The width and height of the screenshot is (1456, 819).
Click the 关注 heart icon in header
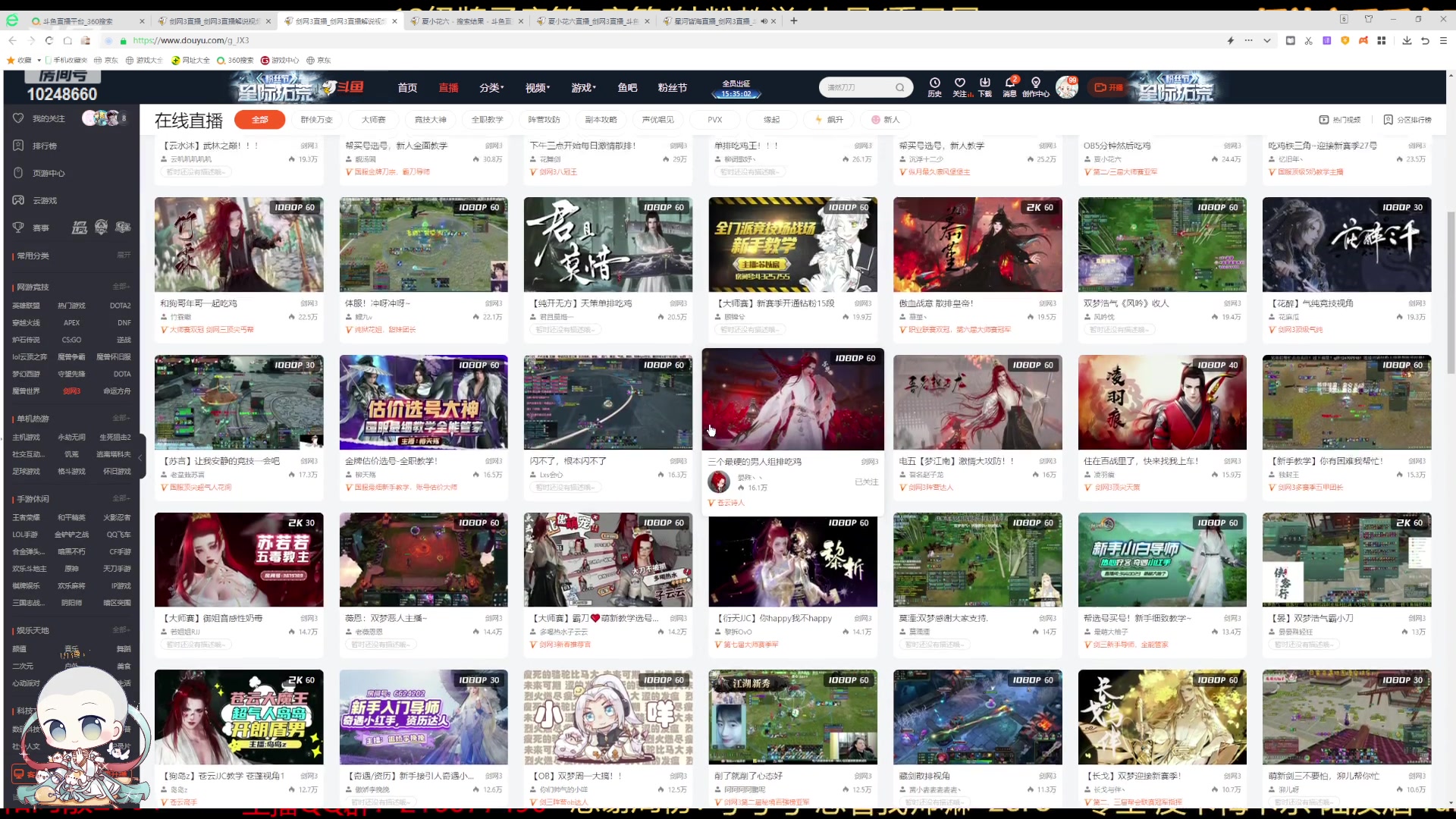point(960,83)
